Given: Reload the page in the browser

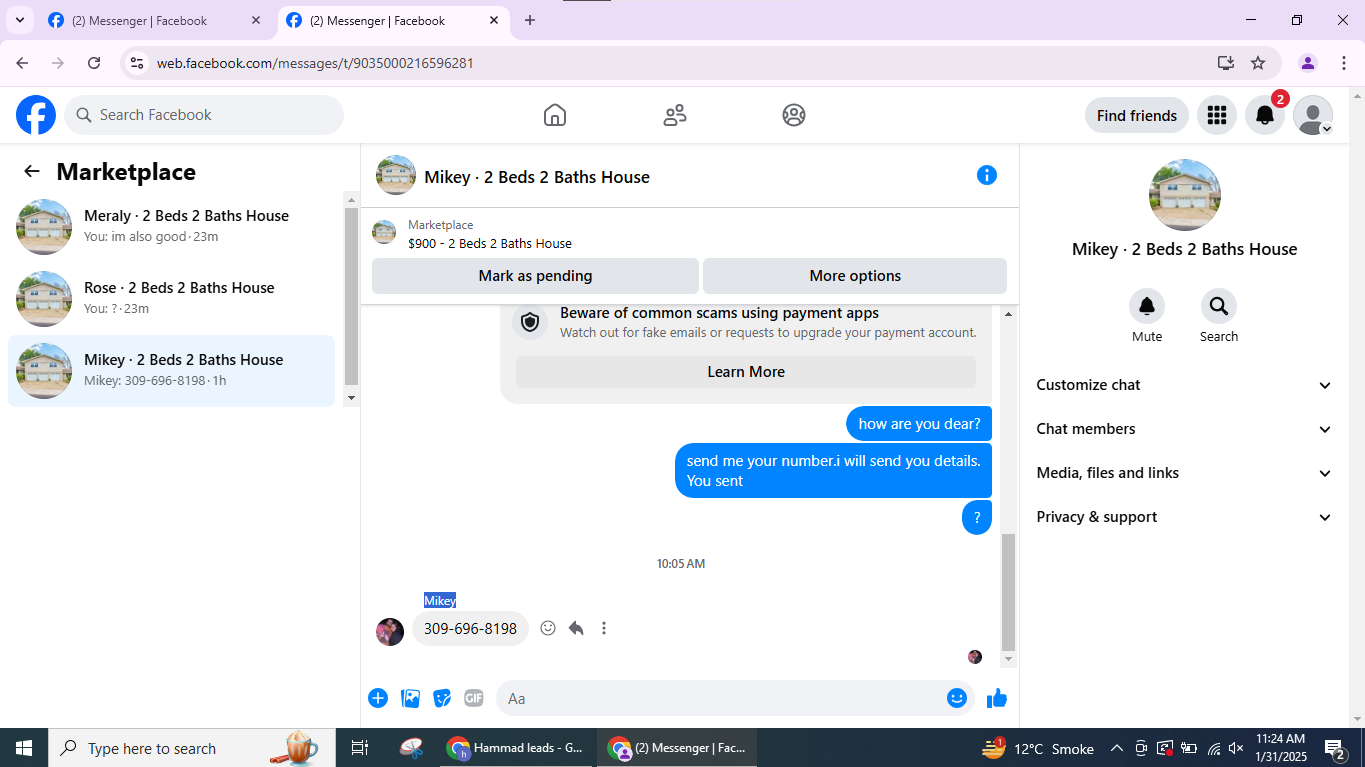Looking at the screenshot, I should point(94,63).
